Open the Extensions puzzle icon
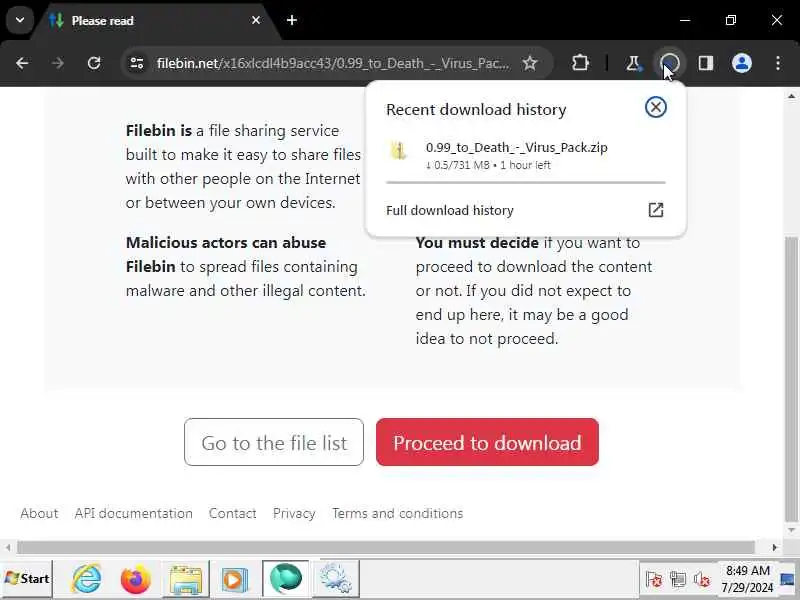This screenshot has width=800, height=600. [x=580, y=63]
